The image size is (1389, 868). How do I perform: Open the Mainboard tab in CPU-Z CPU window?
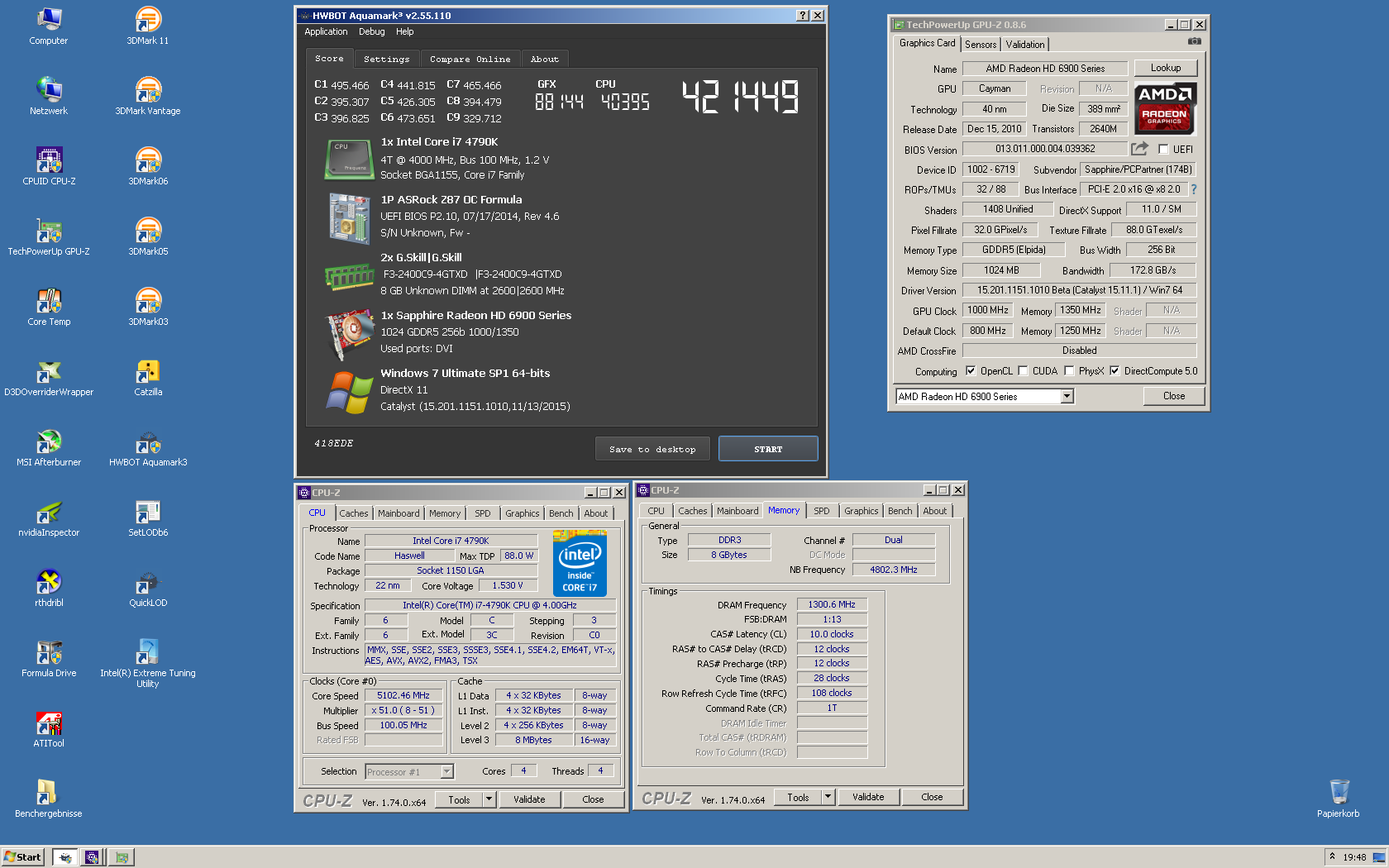399,513
